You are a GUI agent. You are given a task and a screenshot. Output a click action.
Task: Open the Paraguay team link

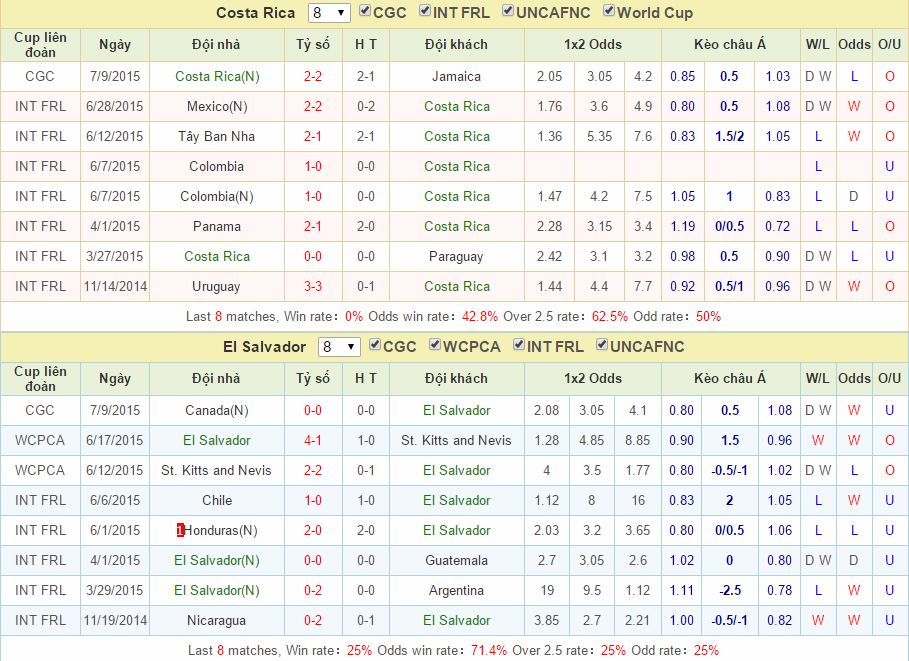click(x=456, y=256)
